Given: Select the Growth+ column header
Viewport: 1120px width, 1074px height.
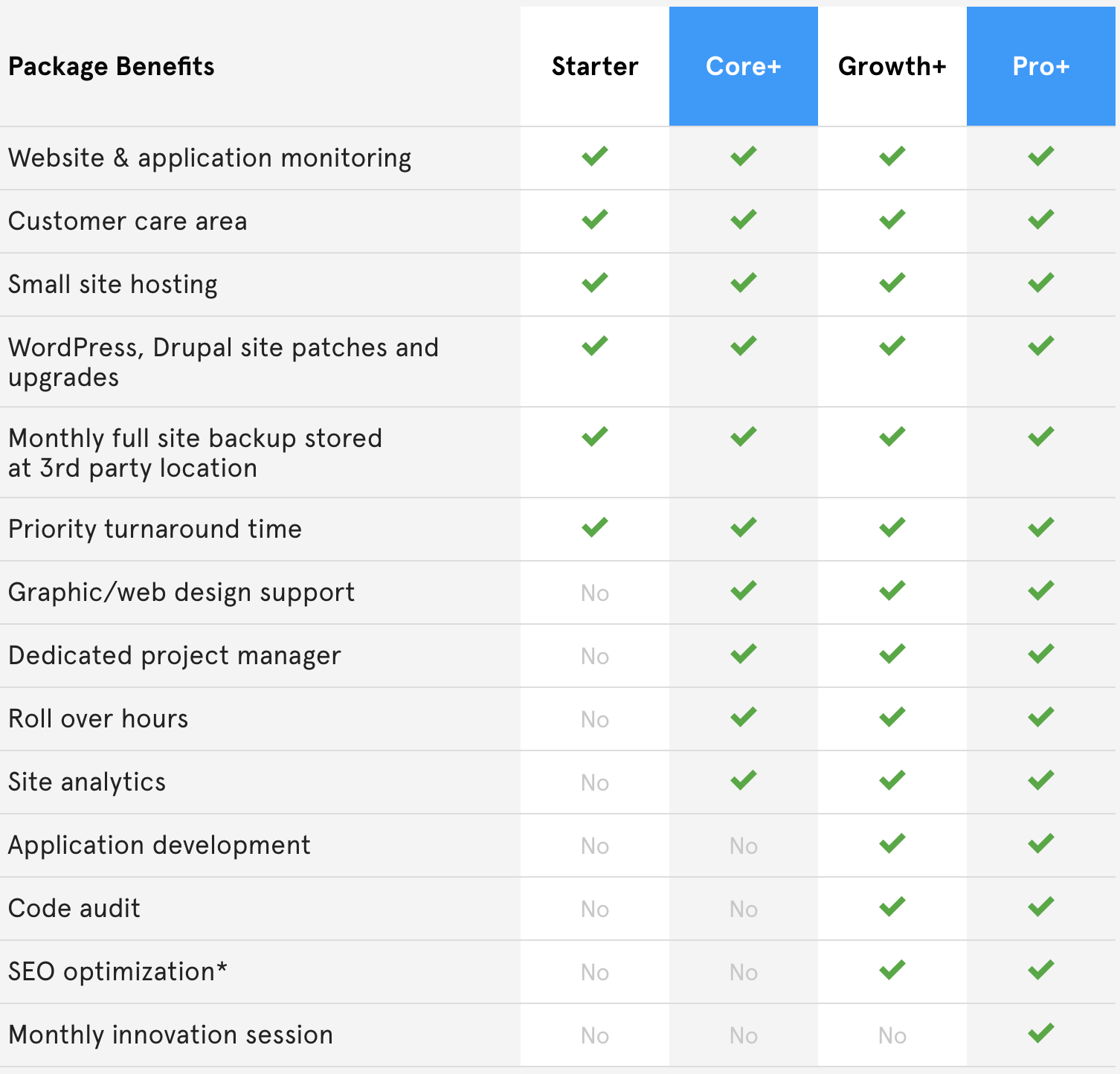Looking at the screenshot, I should pos(892,66).
